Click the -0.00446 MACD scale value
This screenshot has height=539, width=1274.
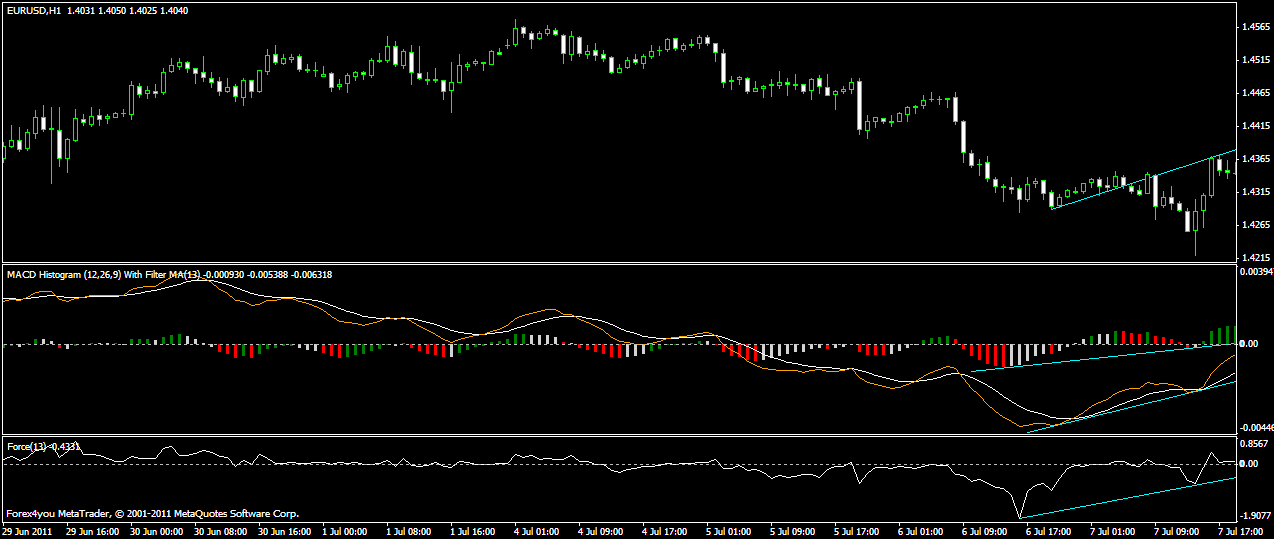[x=1254, y=427]
